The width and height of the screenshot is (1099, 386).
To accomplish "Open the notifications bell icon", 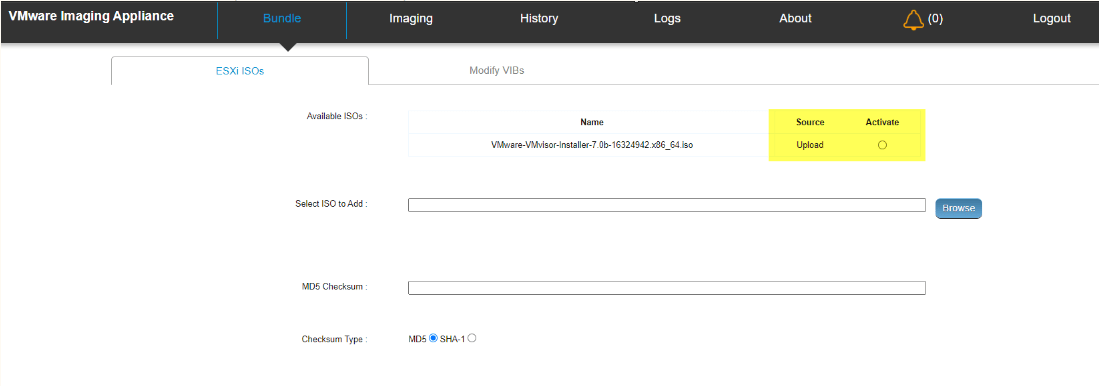I will click(x=913, y=19).
